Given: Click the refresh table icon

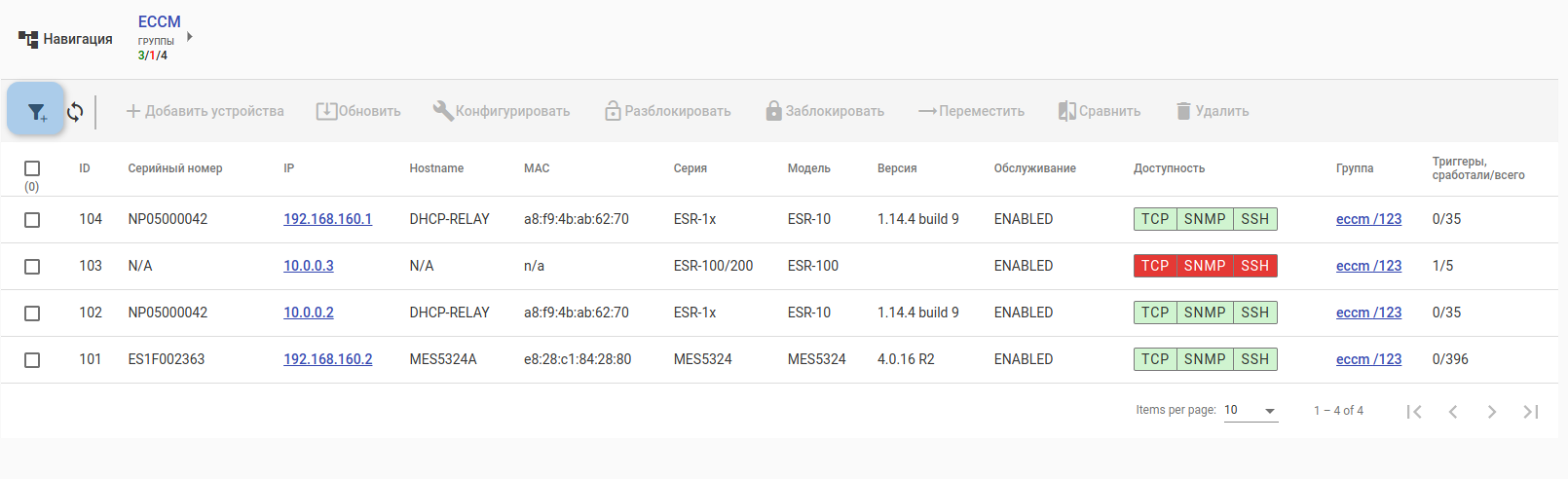Looking at the screenshot, I should (75, 112).
